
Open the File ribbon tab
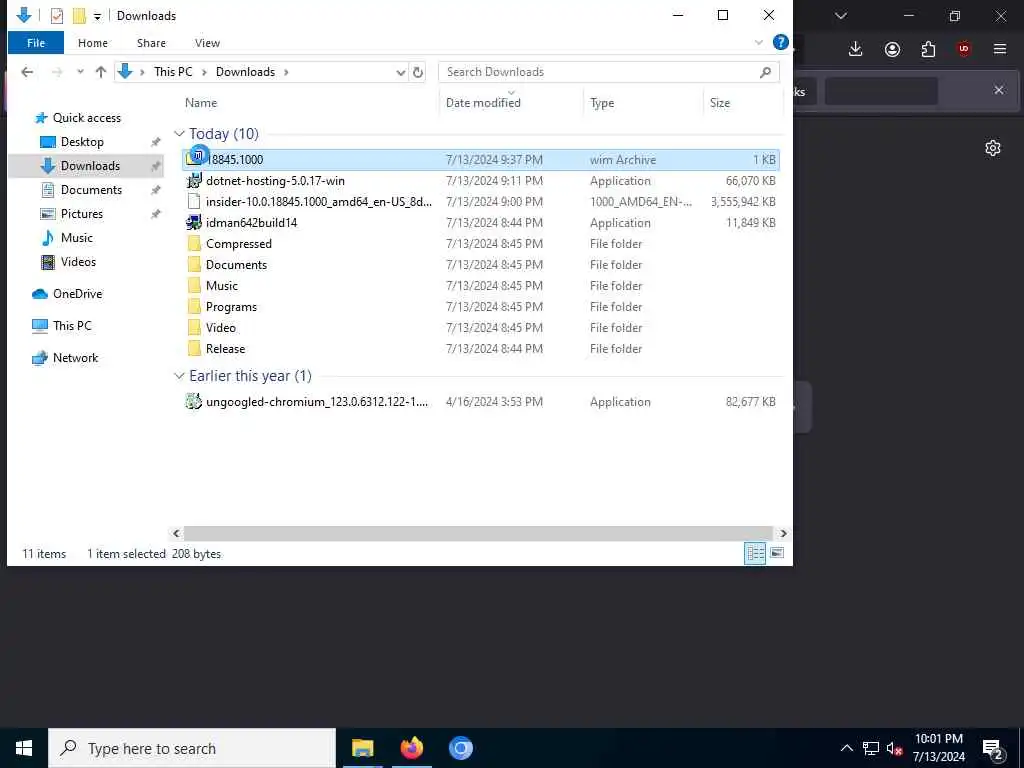click(36, 43)
